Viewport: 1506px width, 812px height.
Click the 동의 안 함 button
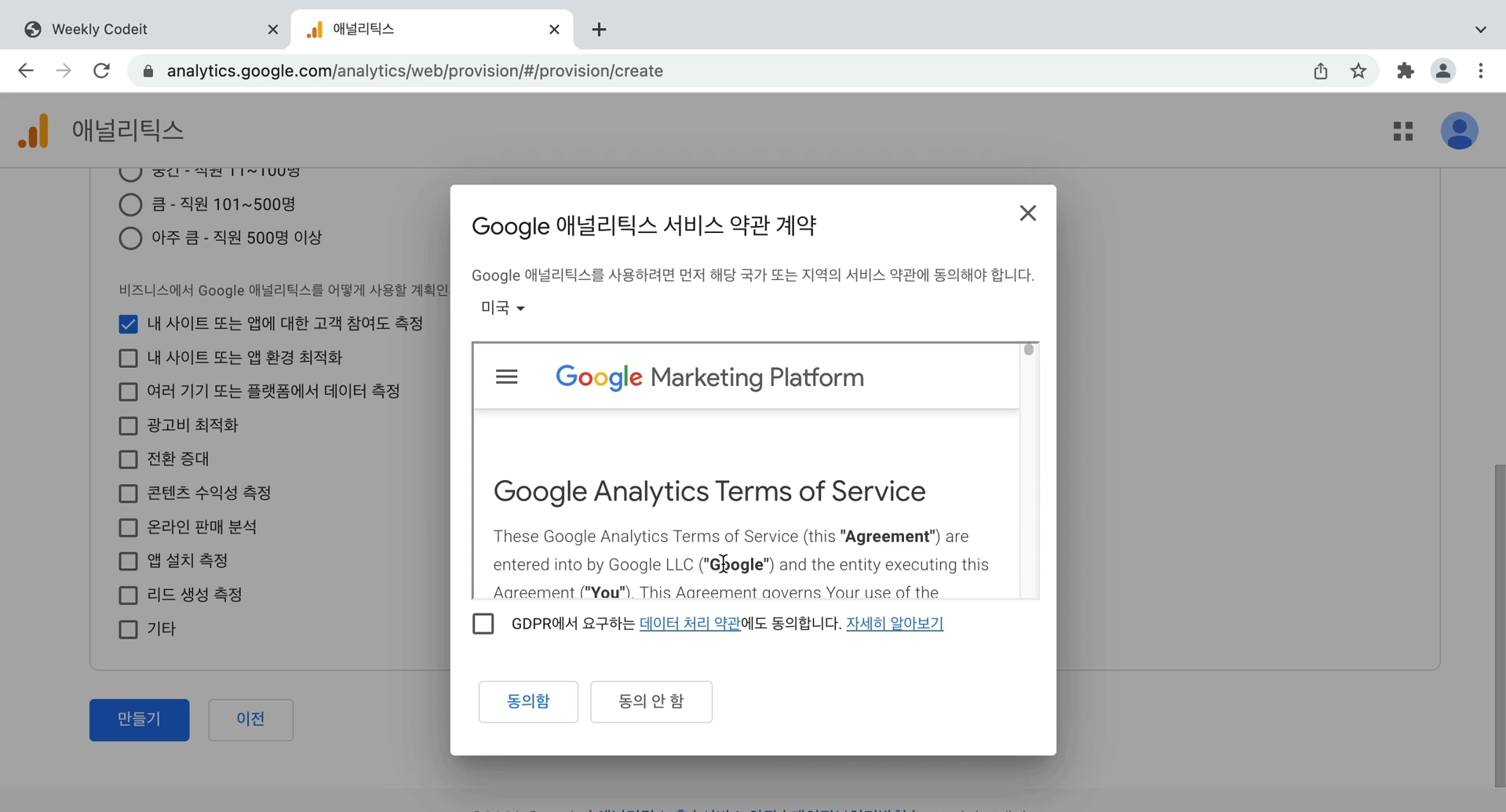[x=651, y=701]
